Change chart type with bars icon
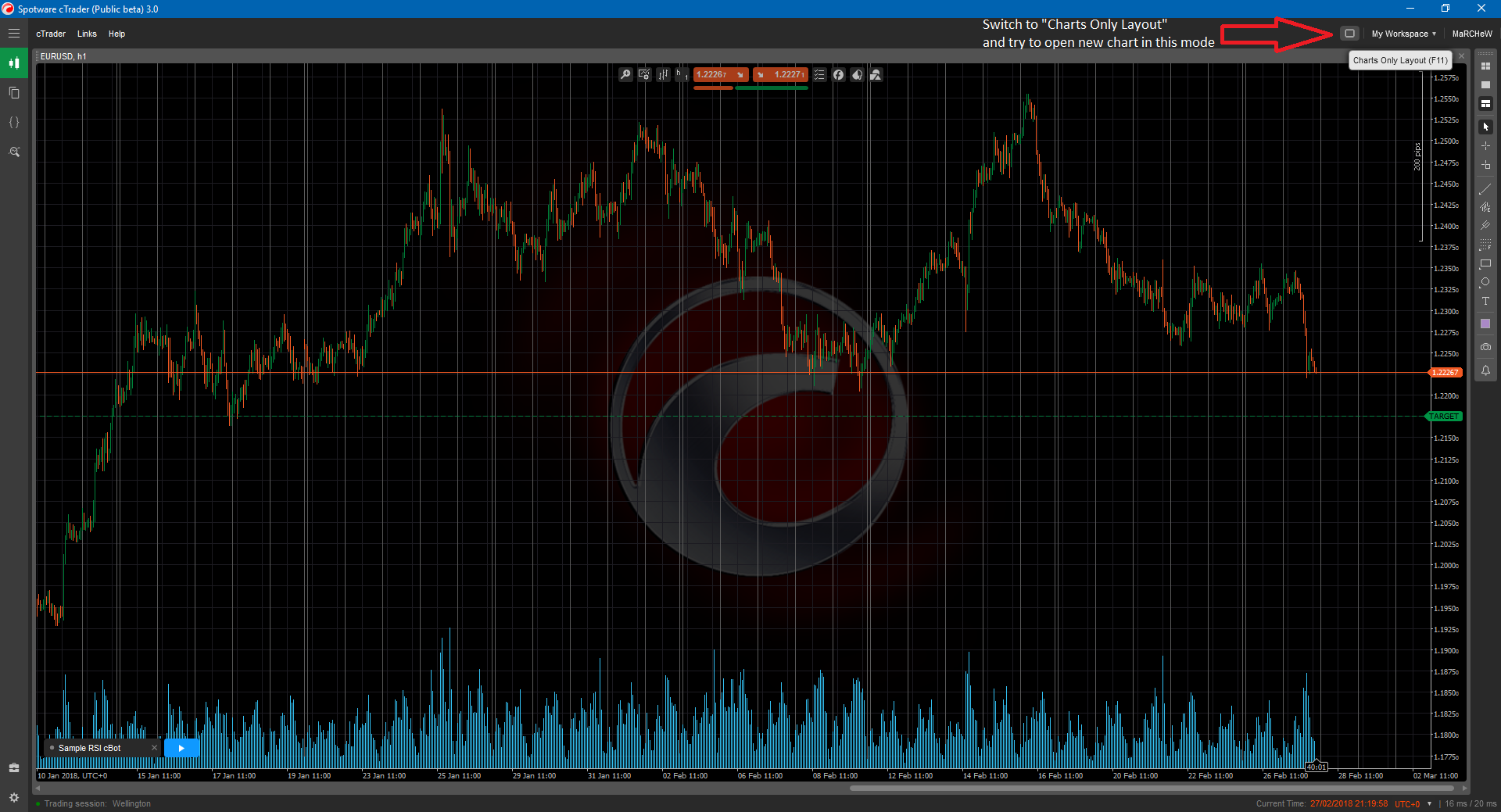This screenshot has width=1501, height=812. click(663, 75)
